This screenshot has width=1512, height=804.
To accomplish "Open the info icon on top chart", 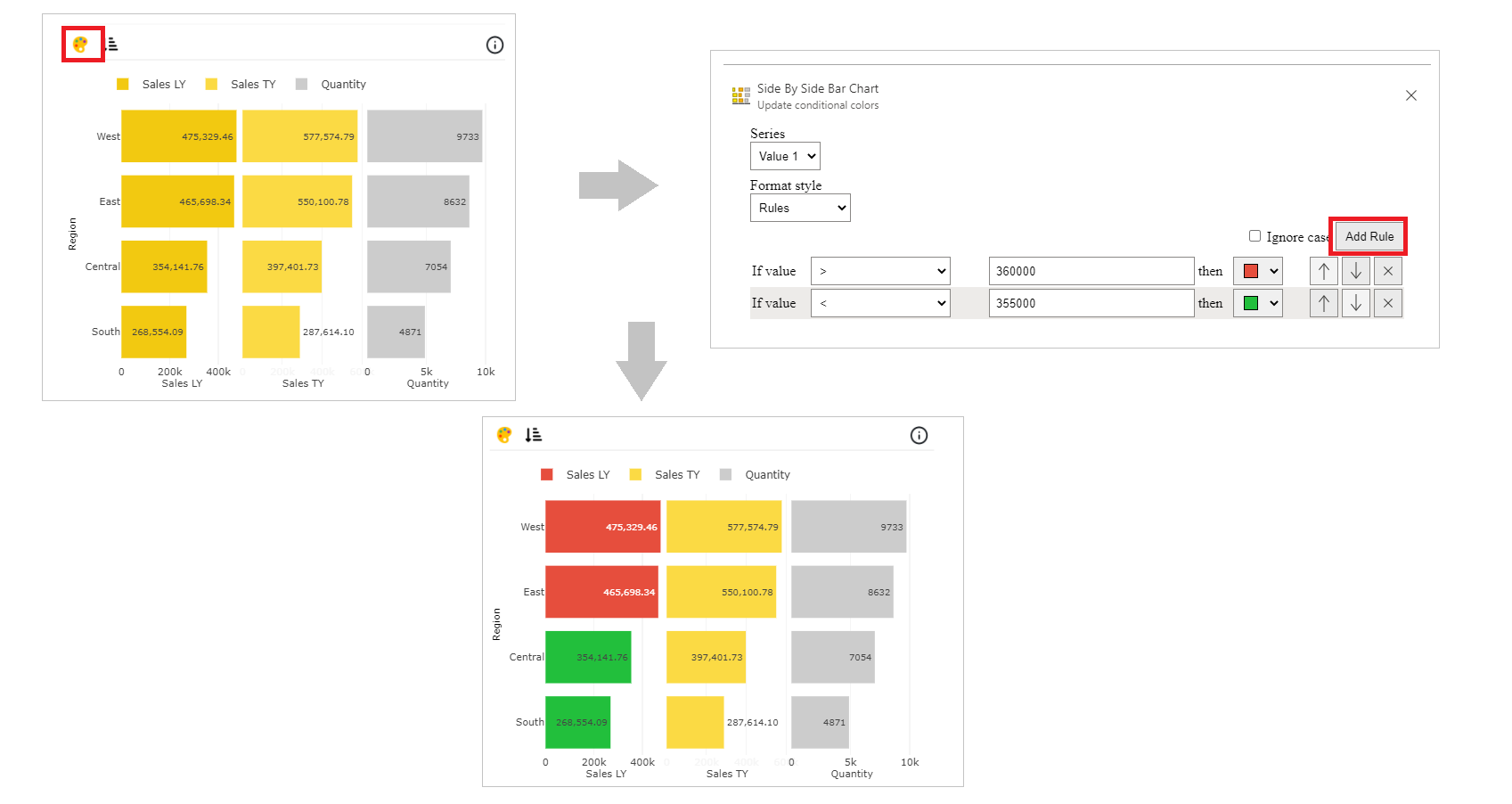I will coord(494,45).
